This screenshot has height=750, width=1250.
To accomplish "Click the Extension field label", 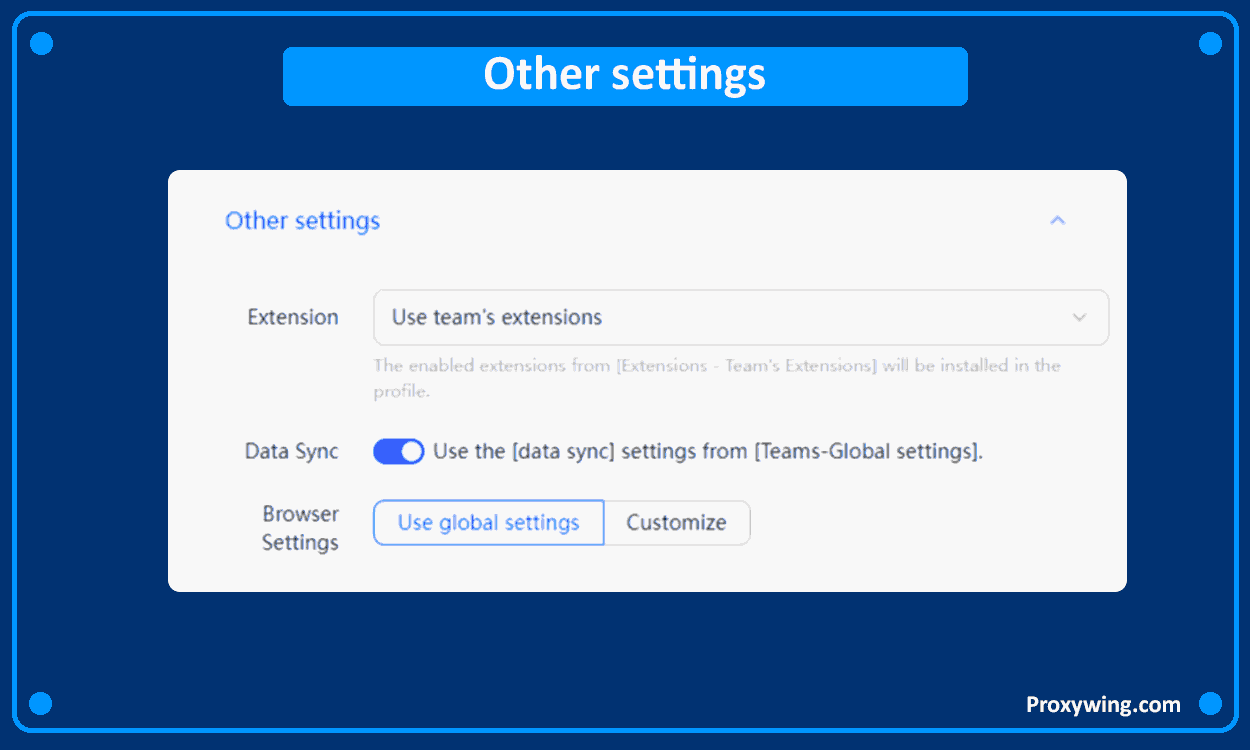I will [x=293, y=318].
